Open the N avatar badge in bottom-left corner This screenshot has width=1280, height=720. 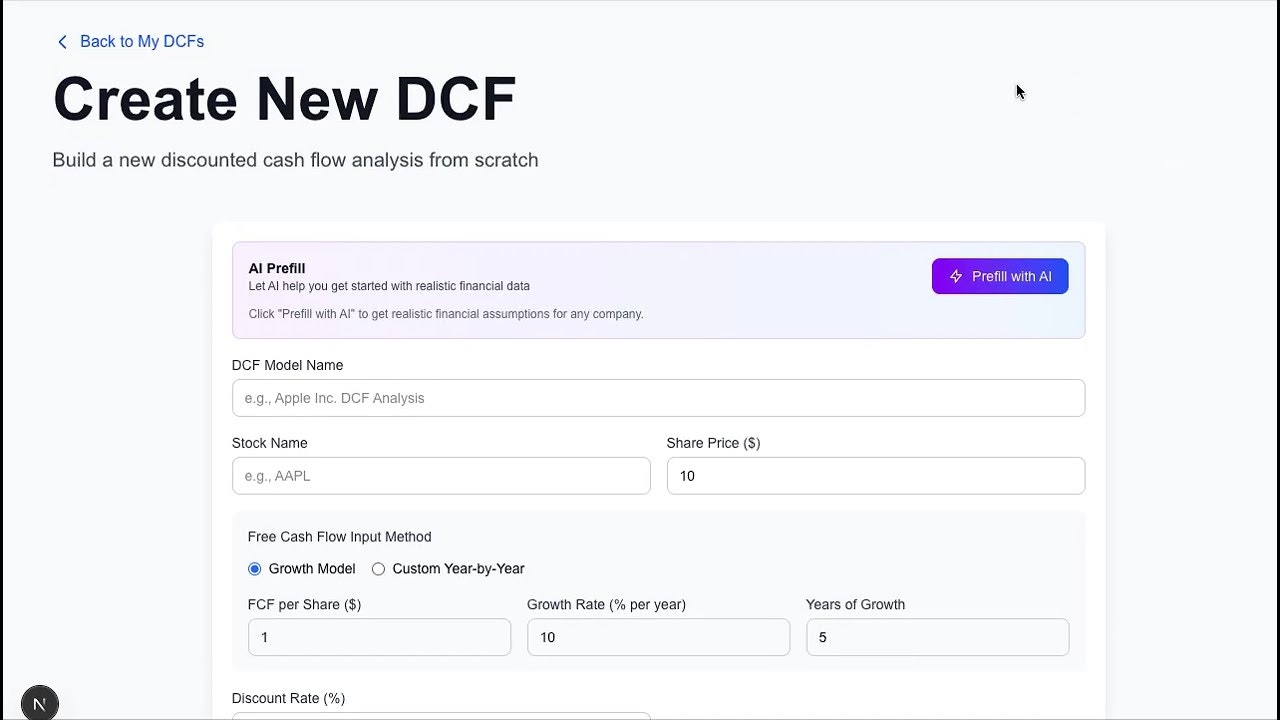39,702
